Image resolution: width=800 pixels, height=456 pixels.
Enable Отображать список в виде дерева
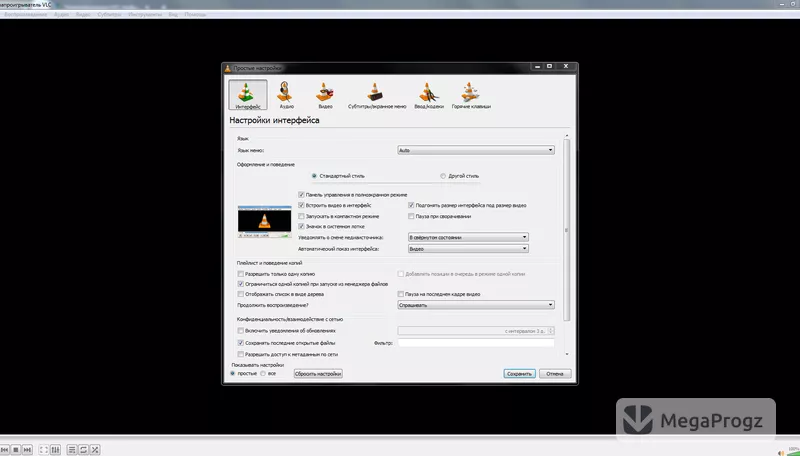240,294
